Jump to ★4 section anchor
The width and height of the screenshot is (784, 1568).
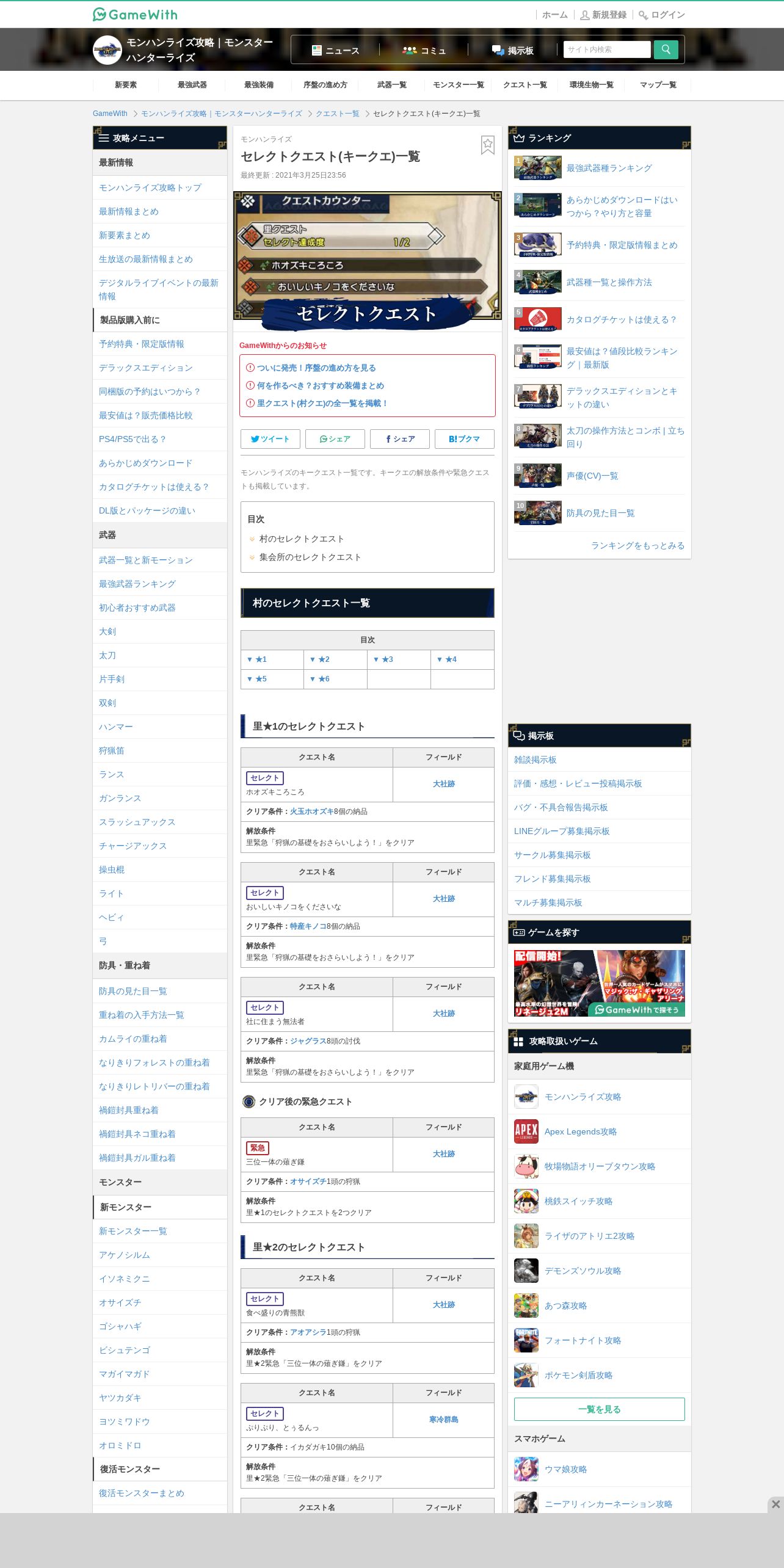447,659
